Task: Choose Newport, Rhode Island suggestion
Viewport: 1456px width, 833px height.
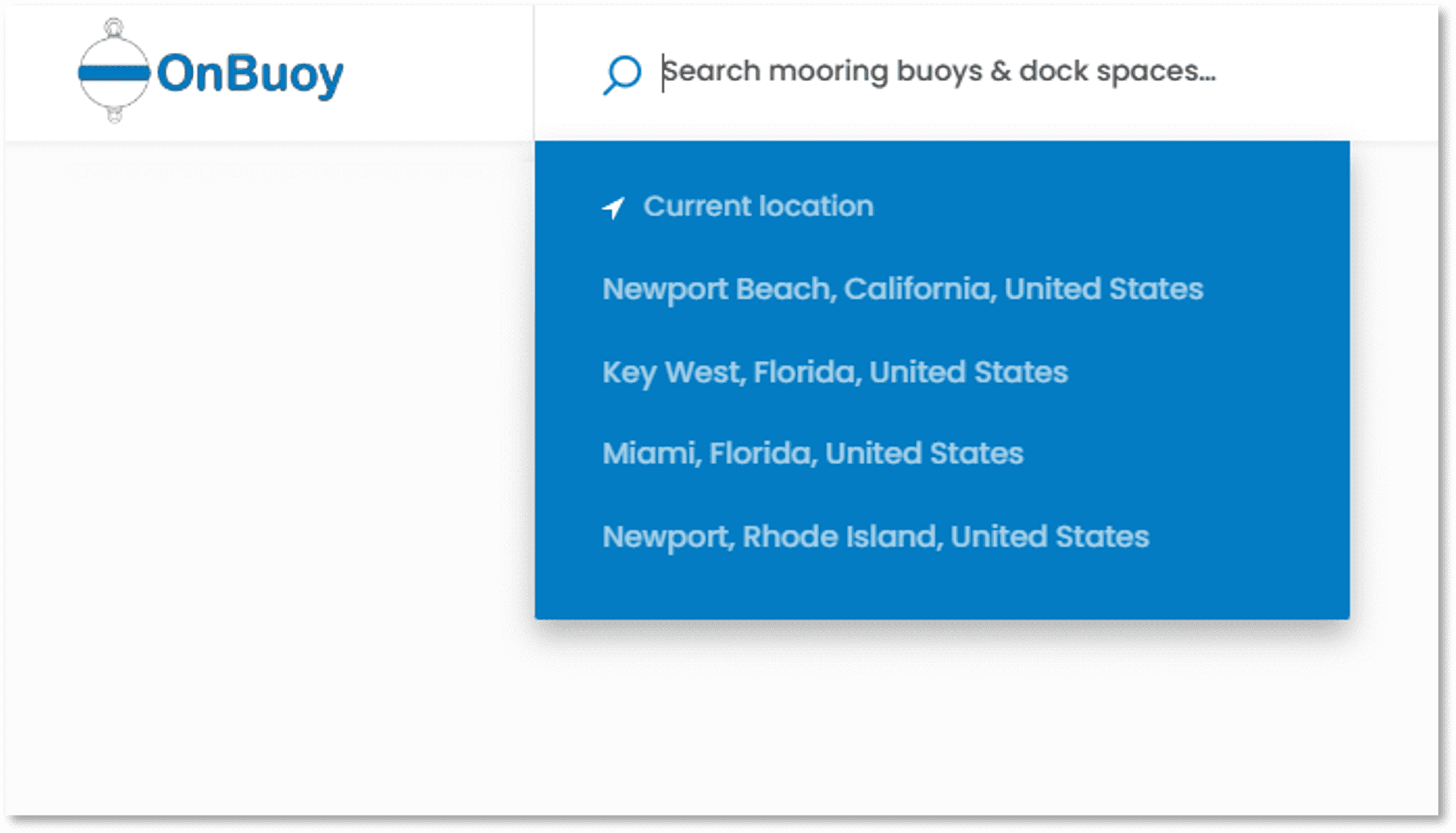Action: pyautogui.click(x=875, y=537)
